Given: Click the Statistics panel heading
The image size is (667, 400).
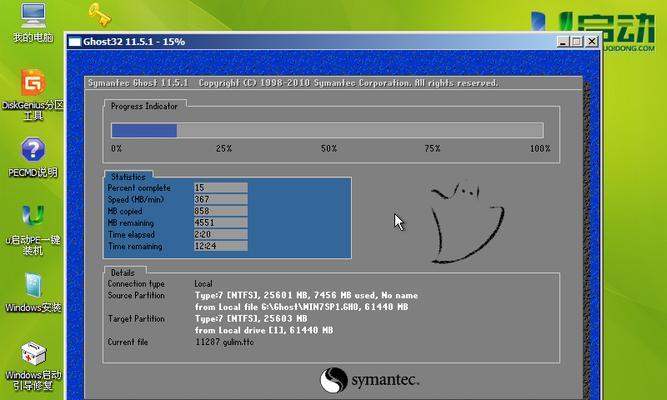Looking at the screenshot, I should (x=128, y=177).
